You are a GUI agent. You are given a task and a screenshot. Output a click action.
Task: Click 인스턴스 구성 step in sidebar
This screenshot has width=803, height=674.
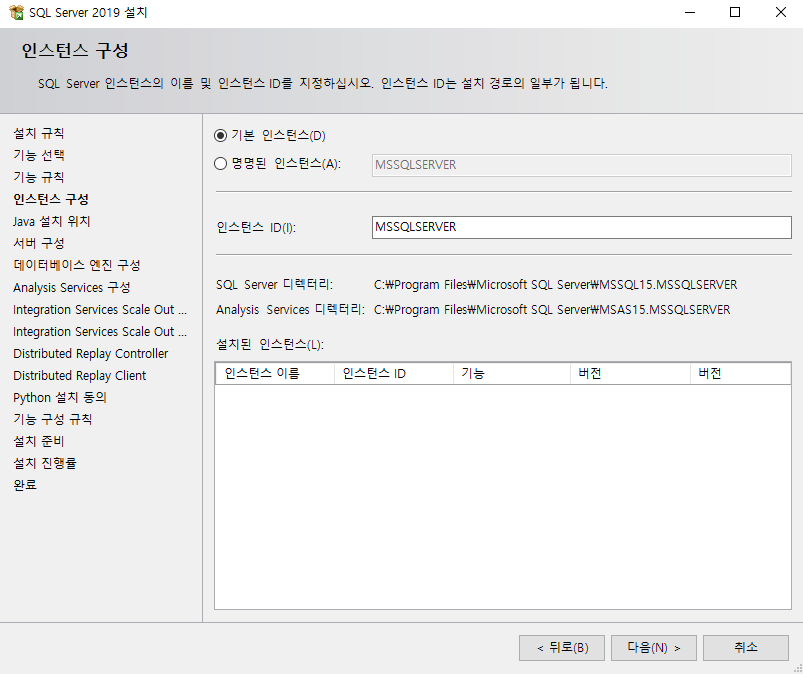coord(51,199)
